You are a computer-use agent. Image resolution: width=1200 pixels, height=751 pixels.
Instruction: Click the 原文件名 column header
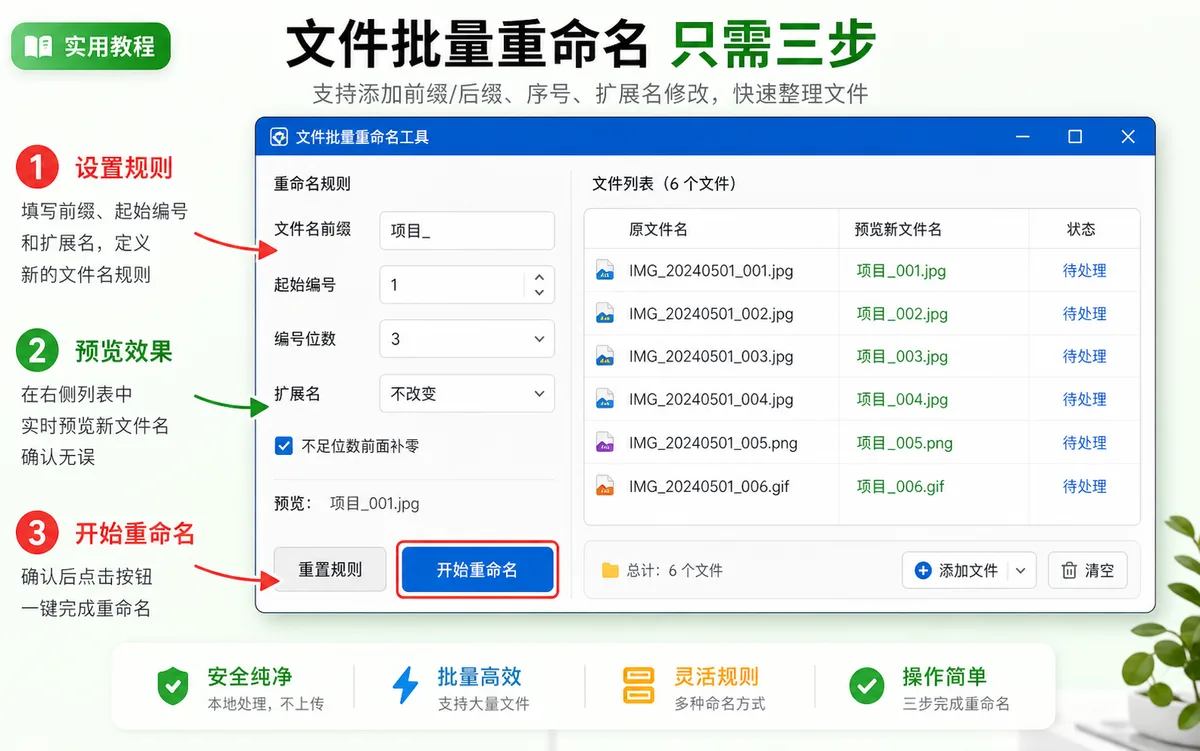click(x=658, y=229)
